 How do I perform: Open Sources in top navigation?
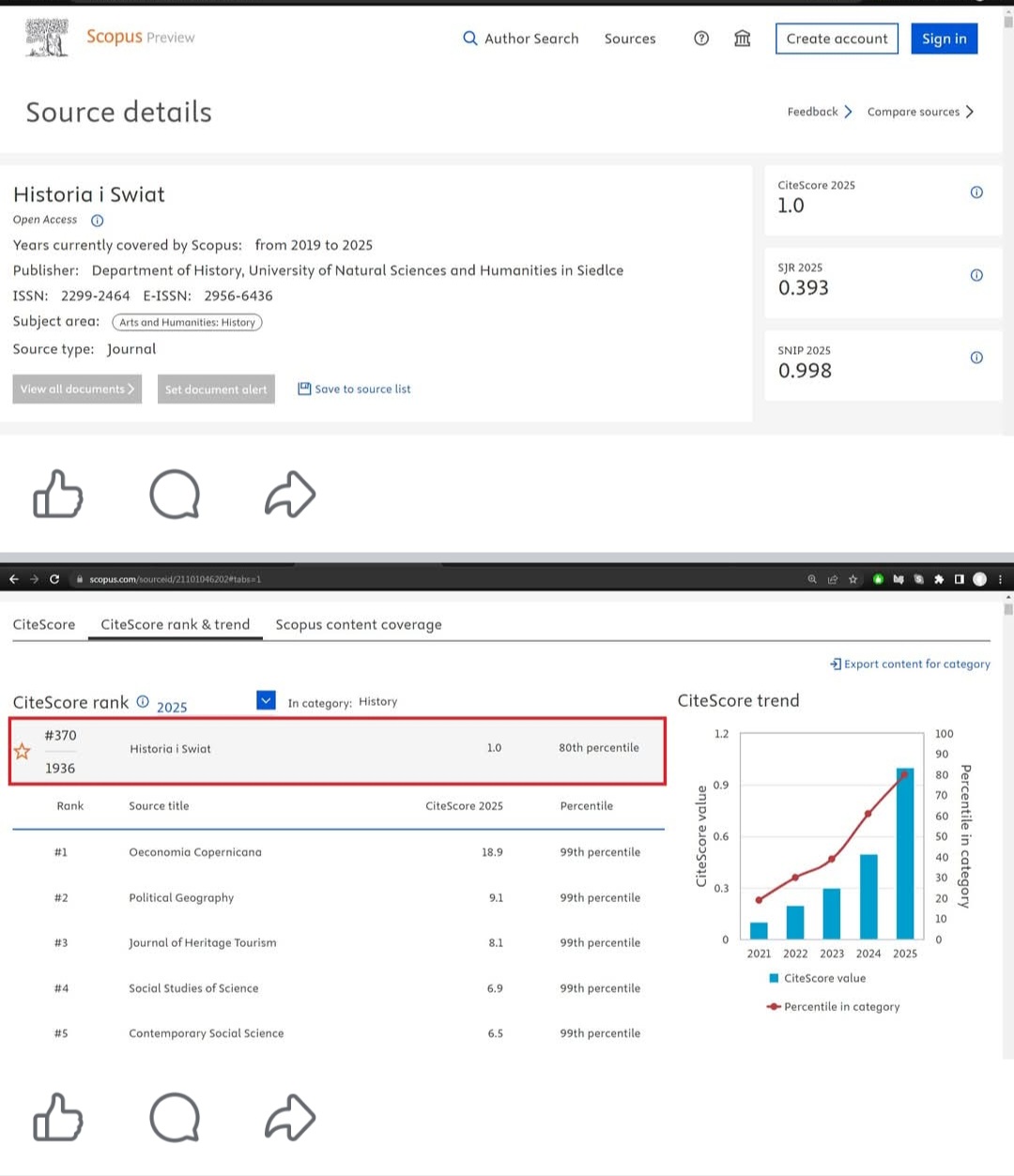tap(630, 38)
